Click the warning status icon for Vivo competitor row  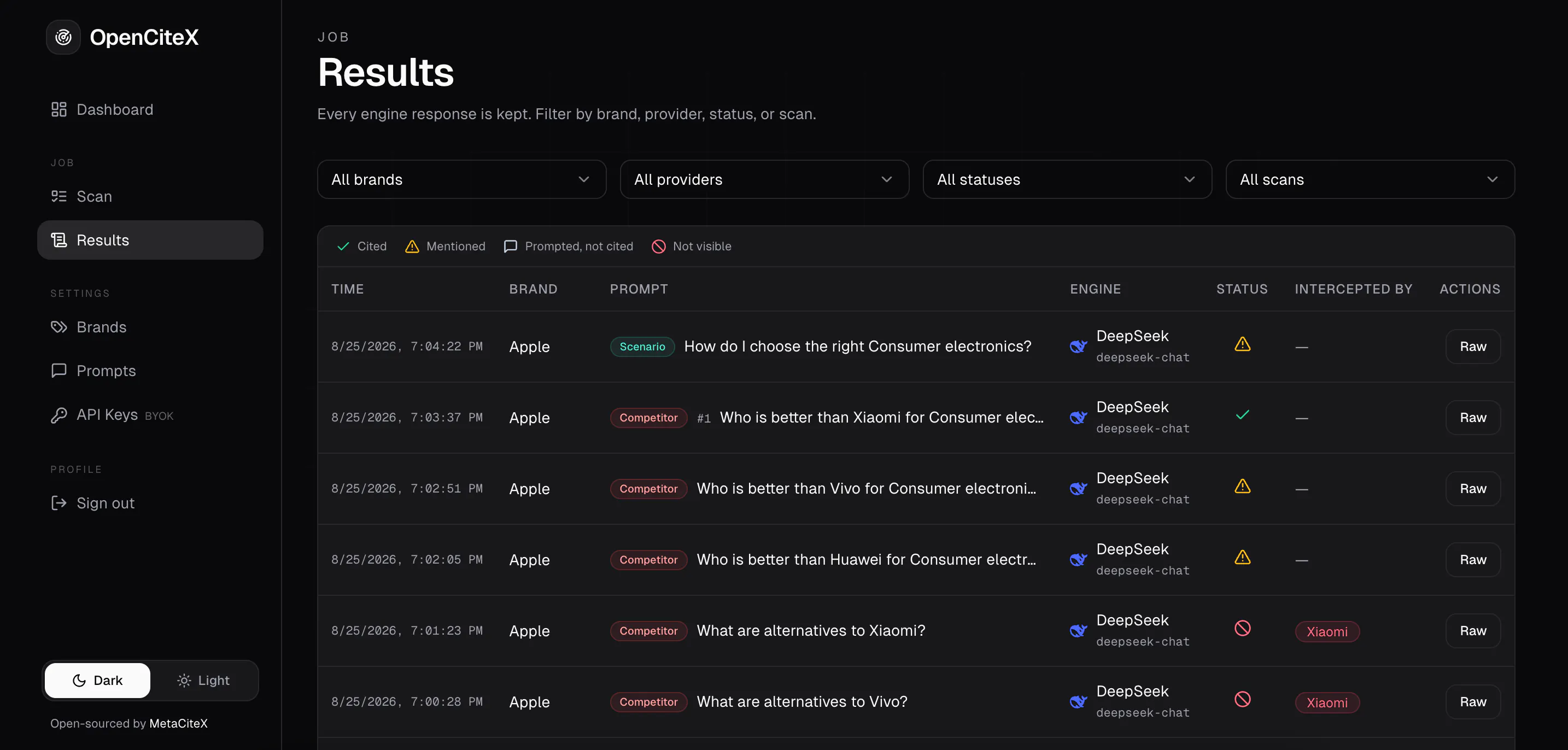(1242, 487)
